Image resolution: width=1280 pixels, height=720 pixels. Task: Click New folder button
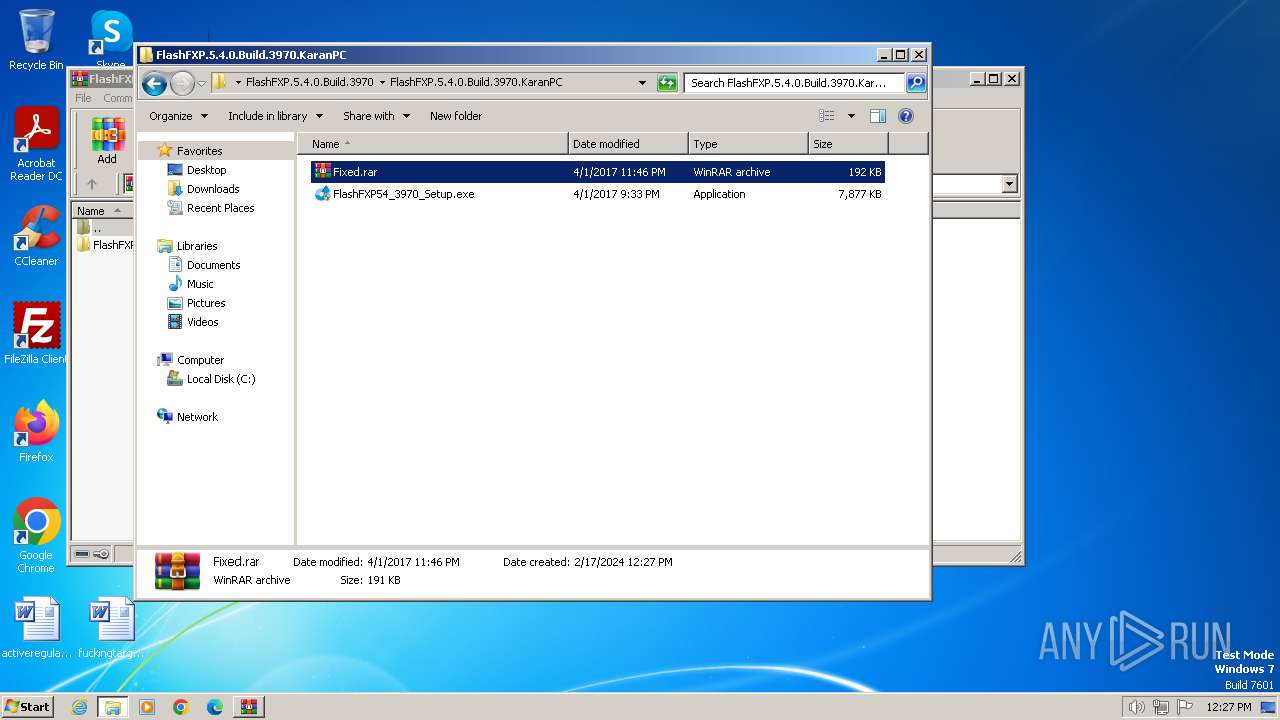click(x=456, y=116)
